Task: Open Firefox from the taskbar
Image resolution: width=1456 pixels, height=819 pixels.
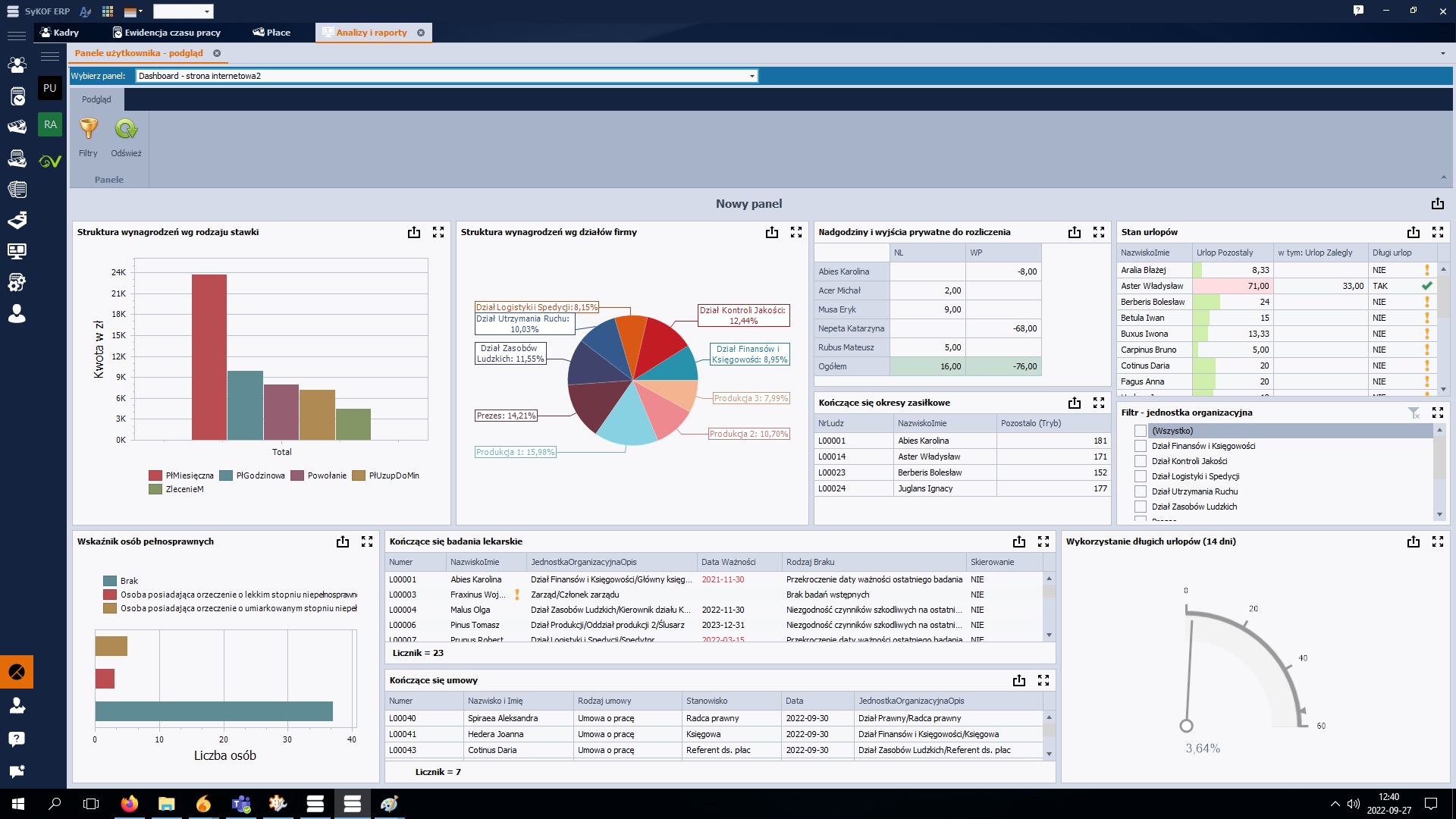Action: tap(130, 804)
